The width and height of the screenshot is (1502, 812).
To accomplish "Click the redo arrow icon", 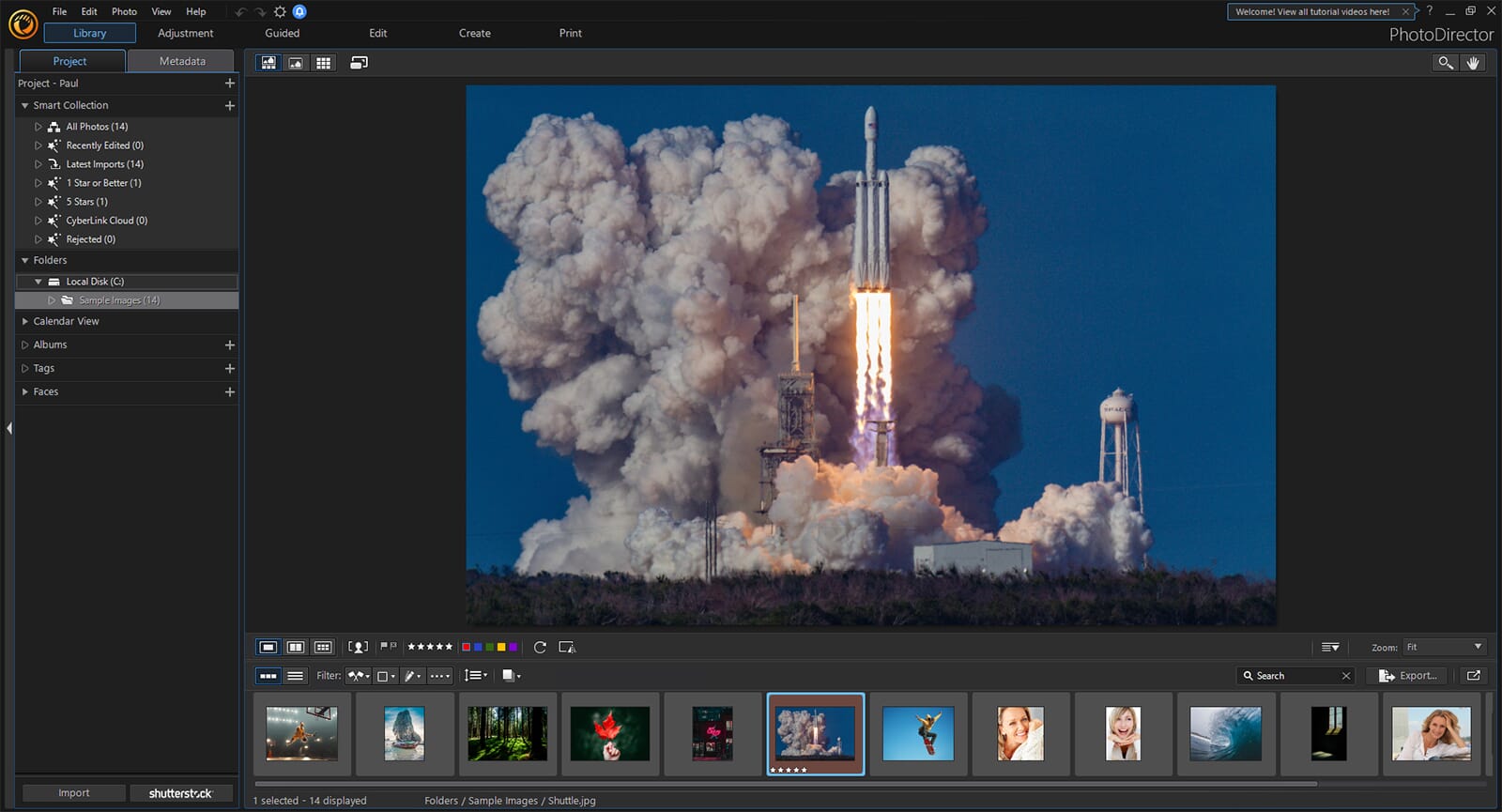I will coord(260,12).
